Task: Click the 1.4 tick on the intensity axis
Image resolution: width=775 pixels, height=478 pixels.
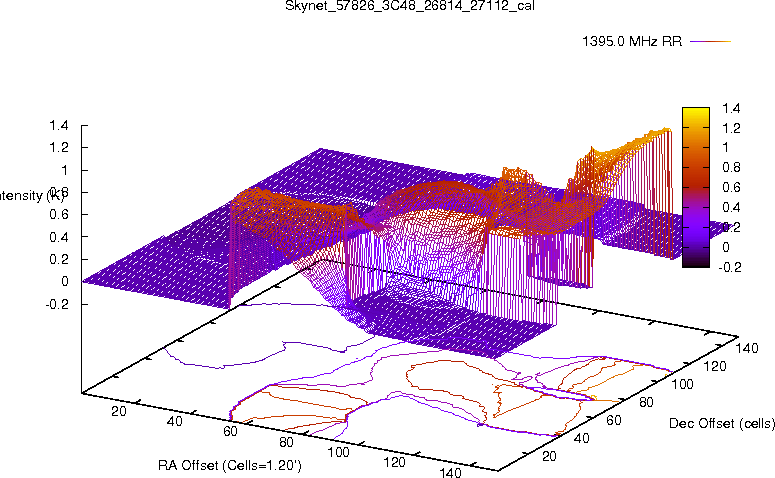Action: pyautogui.click(x=58, y=126)
